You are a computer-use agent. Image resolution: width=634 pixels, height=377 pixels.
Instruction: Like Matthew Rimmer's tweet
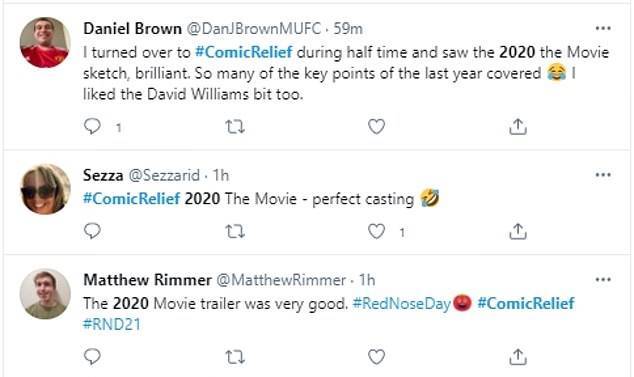point(376,357)
